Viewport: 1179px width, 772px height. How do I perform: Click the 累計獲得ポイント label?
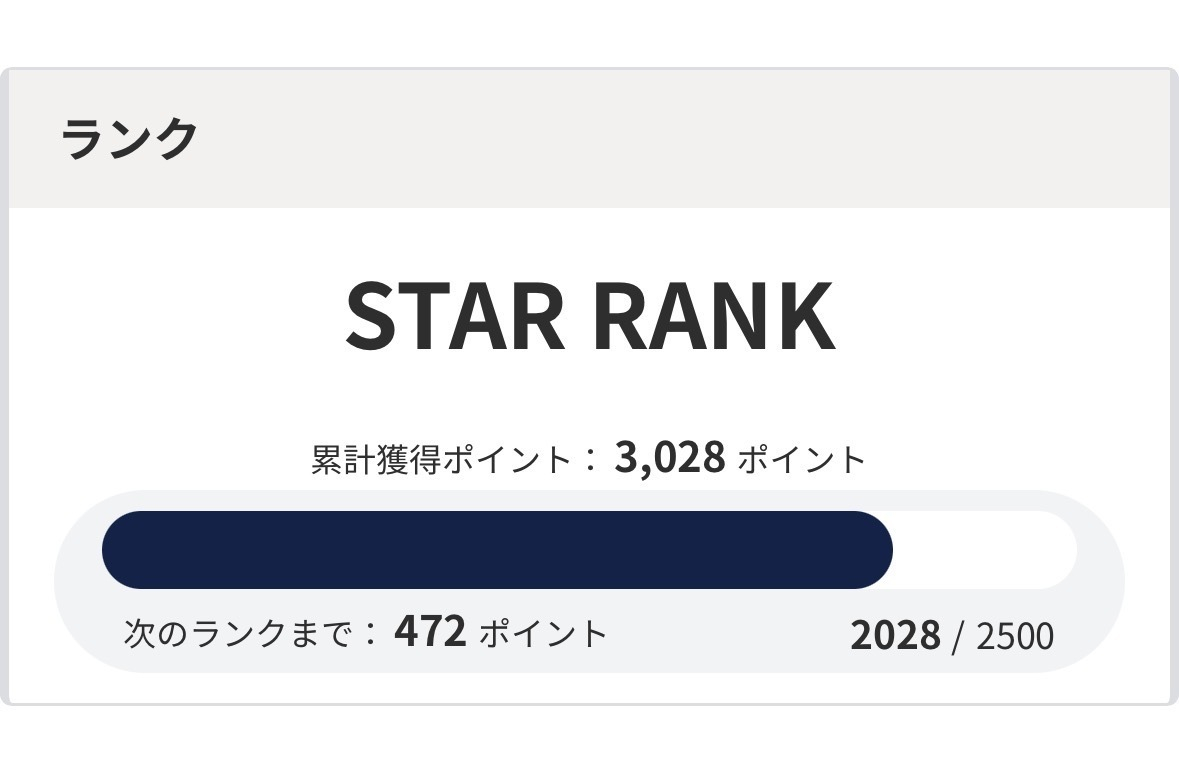pos(440,460)
